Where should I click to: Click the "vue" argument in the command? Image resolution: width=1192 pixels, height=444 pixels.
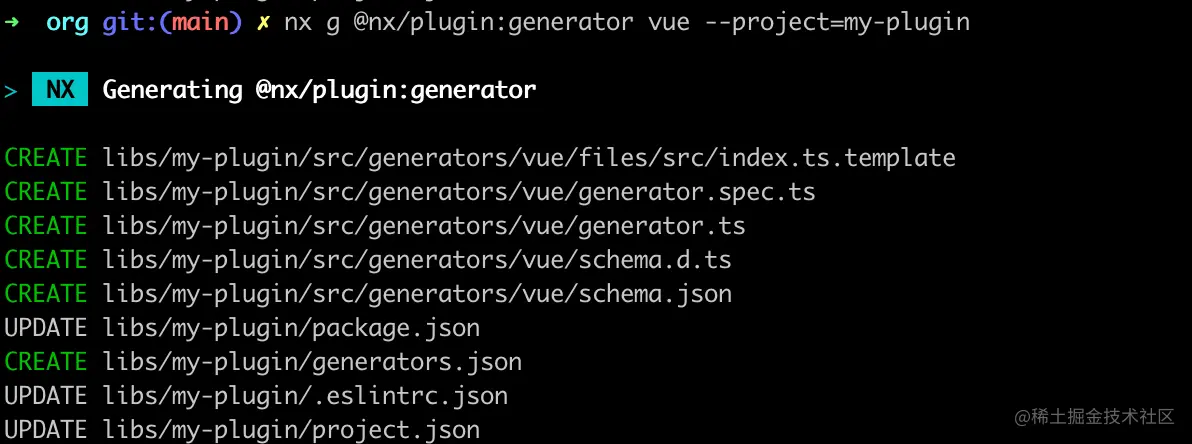[x=669, y=22]
